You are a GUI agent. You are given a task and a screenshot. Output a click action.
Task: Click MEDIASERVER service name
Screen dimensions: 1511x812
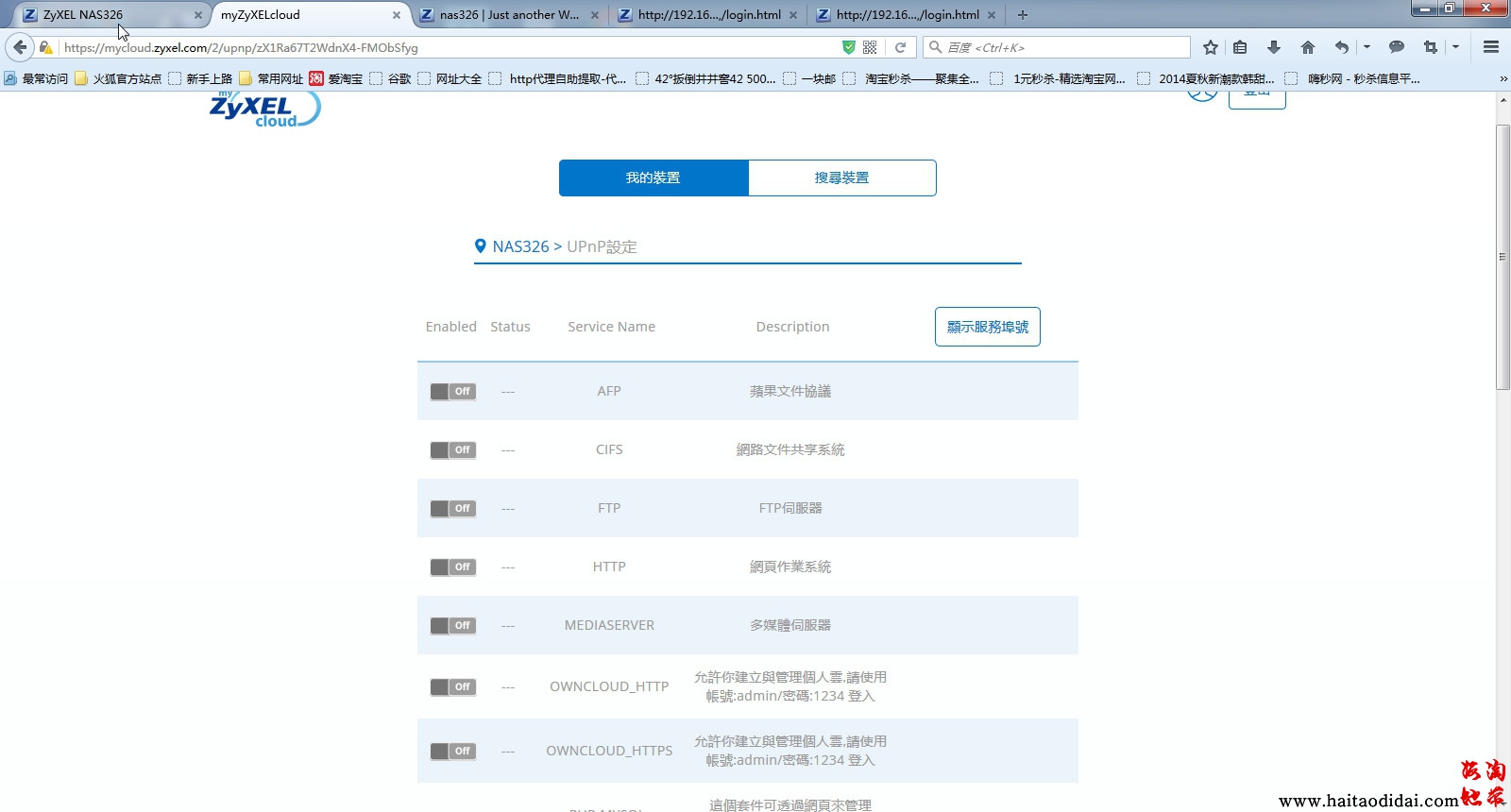coord(609,625)
